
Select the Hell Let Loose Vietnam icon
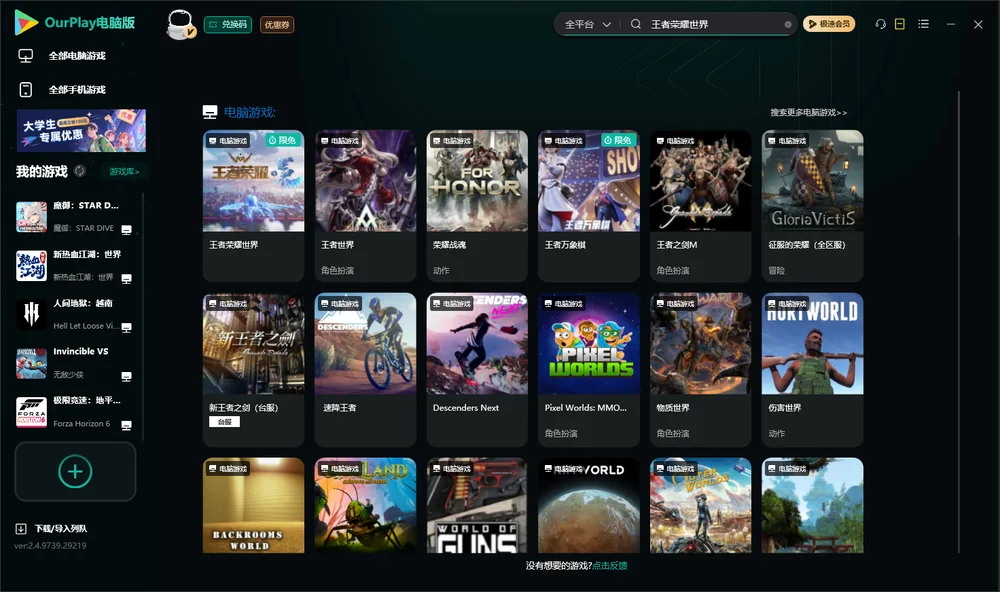click(31, 314)
